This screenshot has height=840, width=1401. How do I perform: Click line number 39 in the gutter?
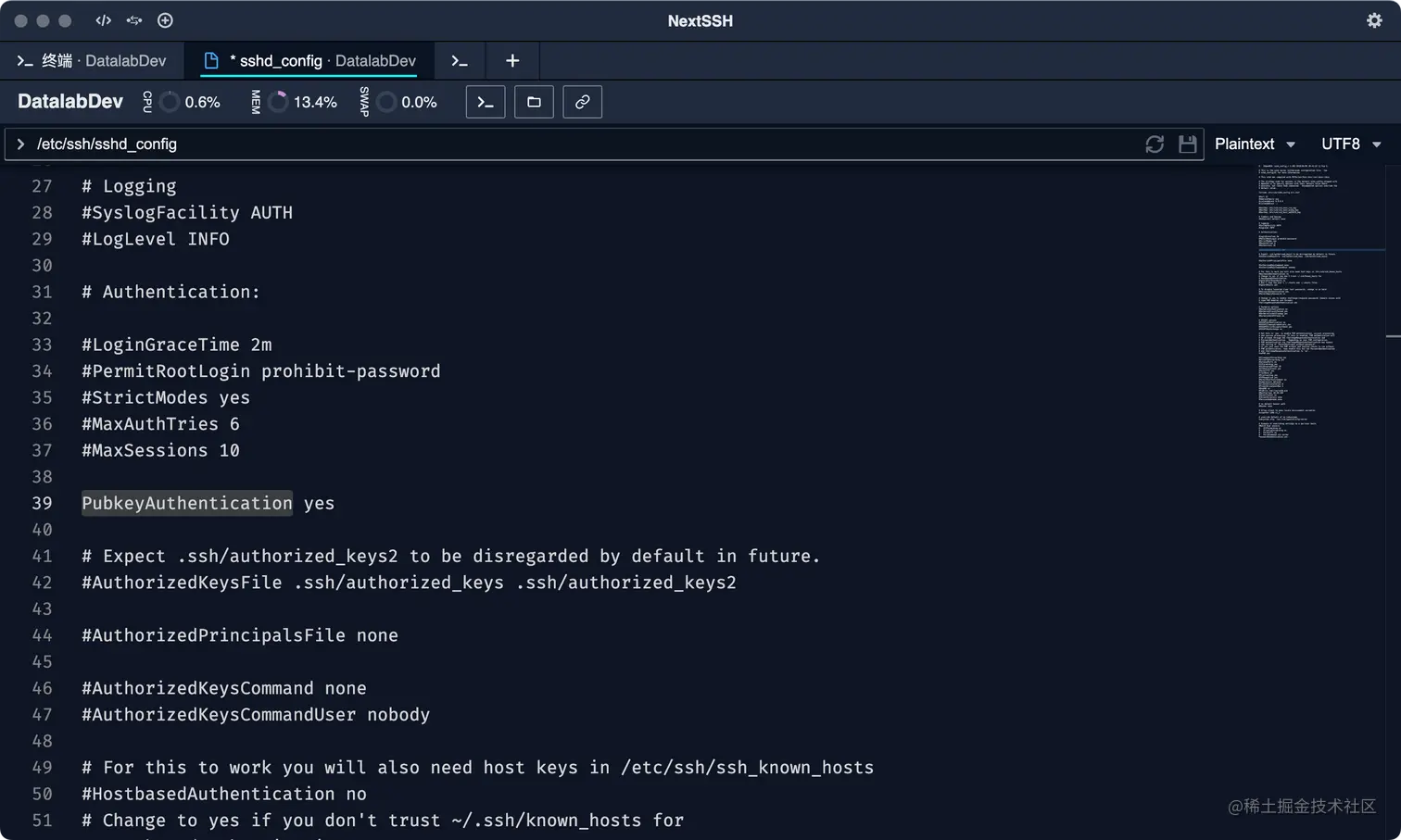(42, 503)
